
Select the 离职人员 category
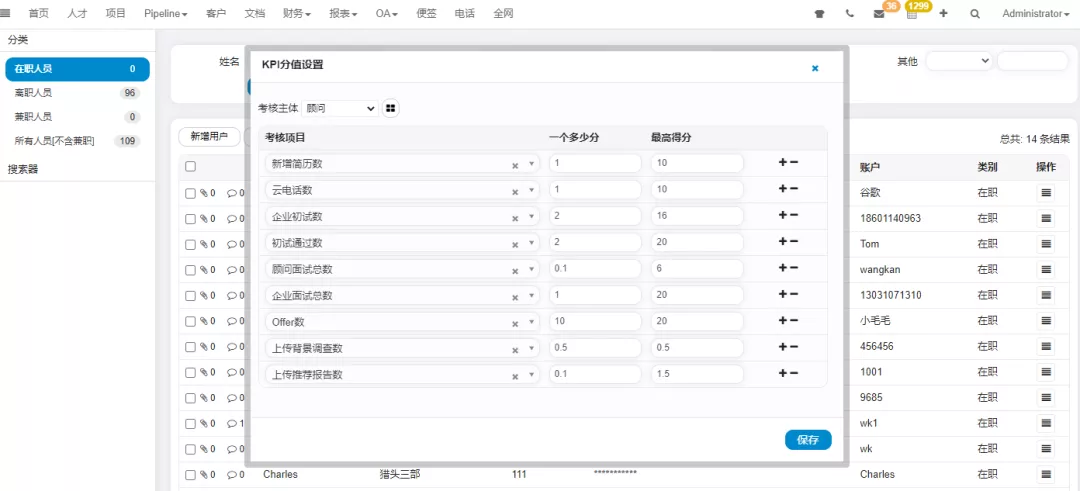click(x=75, y=93)
